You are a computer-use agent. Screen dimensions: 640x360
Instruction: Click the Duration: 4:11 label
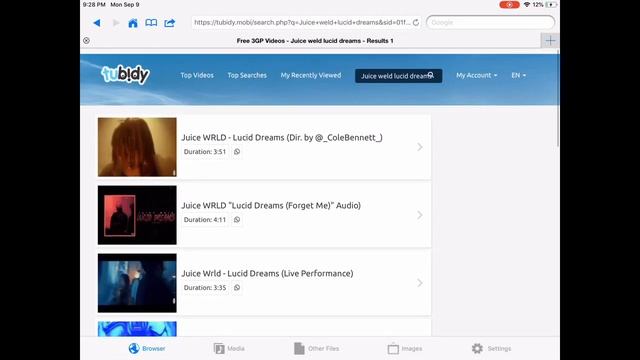pyautogui.click(x=204, y=220)
